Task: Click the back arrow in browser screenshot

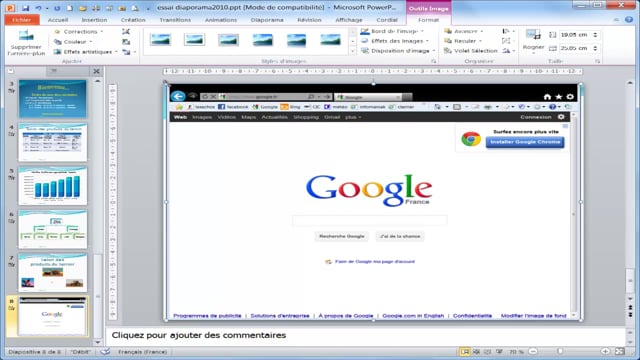Action: [178, 96]
